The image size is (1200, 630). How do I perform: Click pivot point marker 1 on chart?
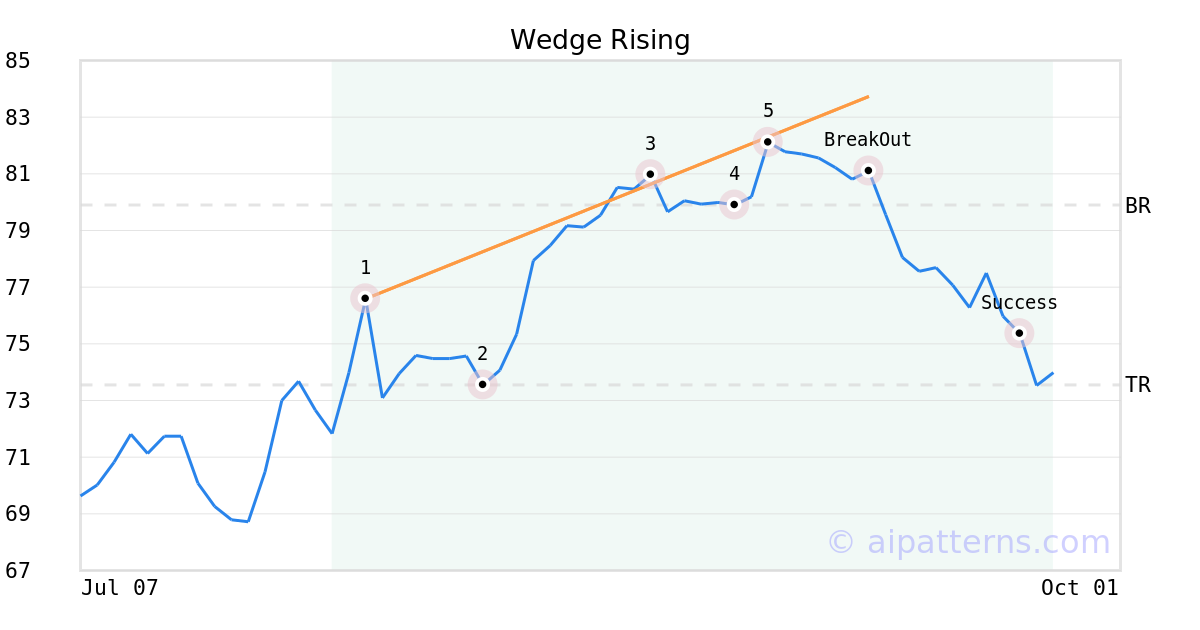click(x=365, y=298)
